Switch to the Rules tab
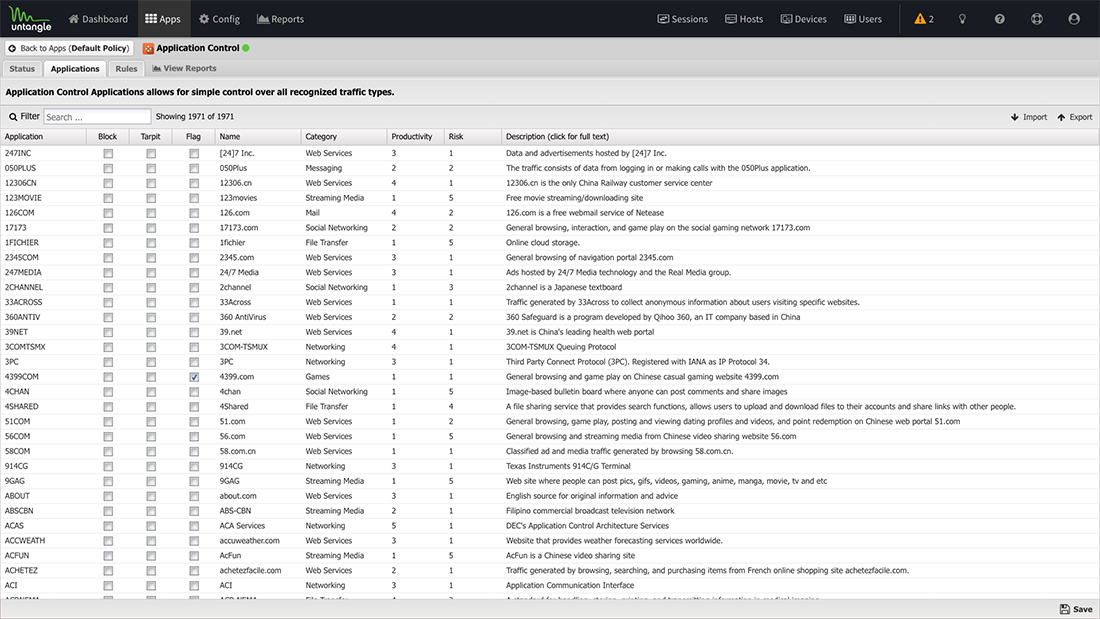The image size is (1100, 619). pyautogui.click(x=126, y=69)
